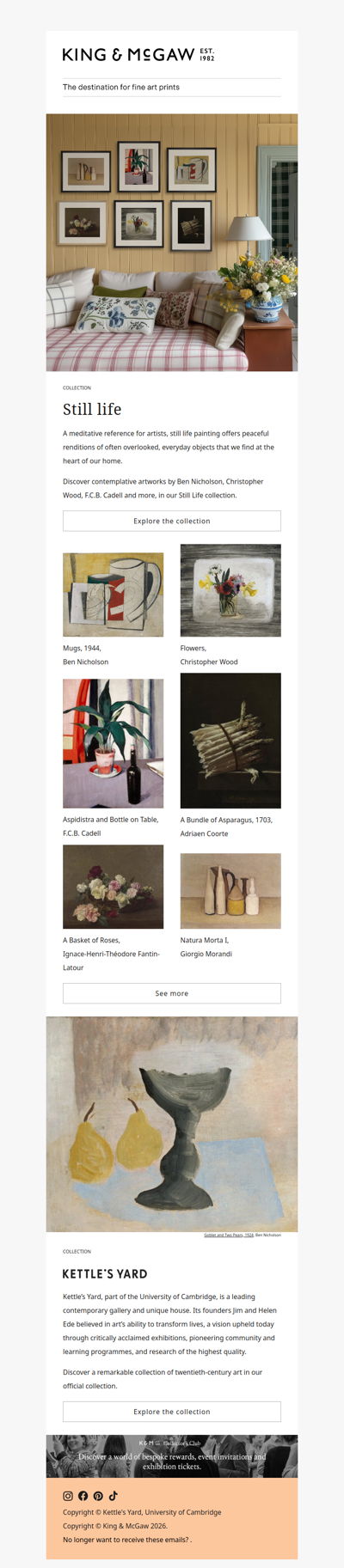Click the King & McGaw logo
Image resolution: width=344 pixels, height=1568 pixels.
click(138, 55)
